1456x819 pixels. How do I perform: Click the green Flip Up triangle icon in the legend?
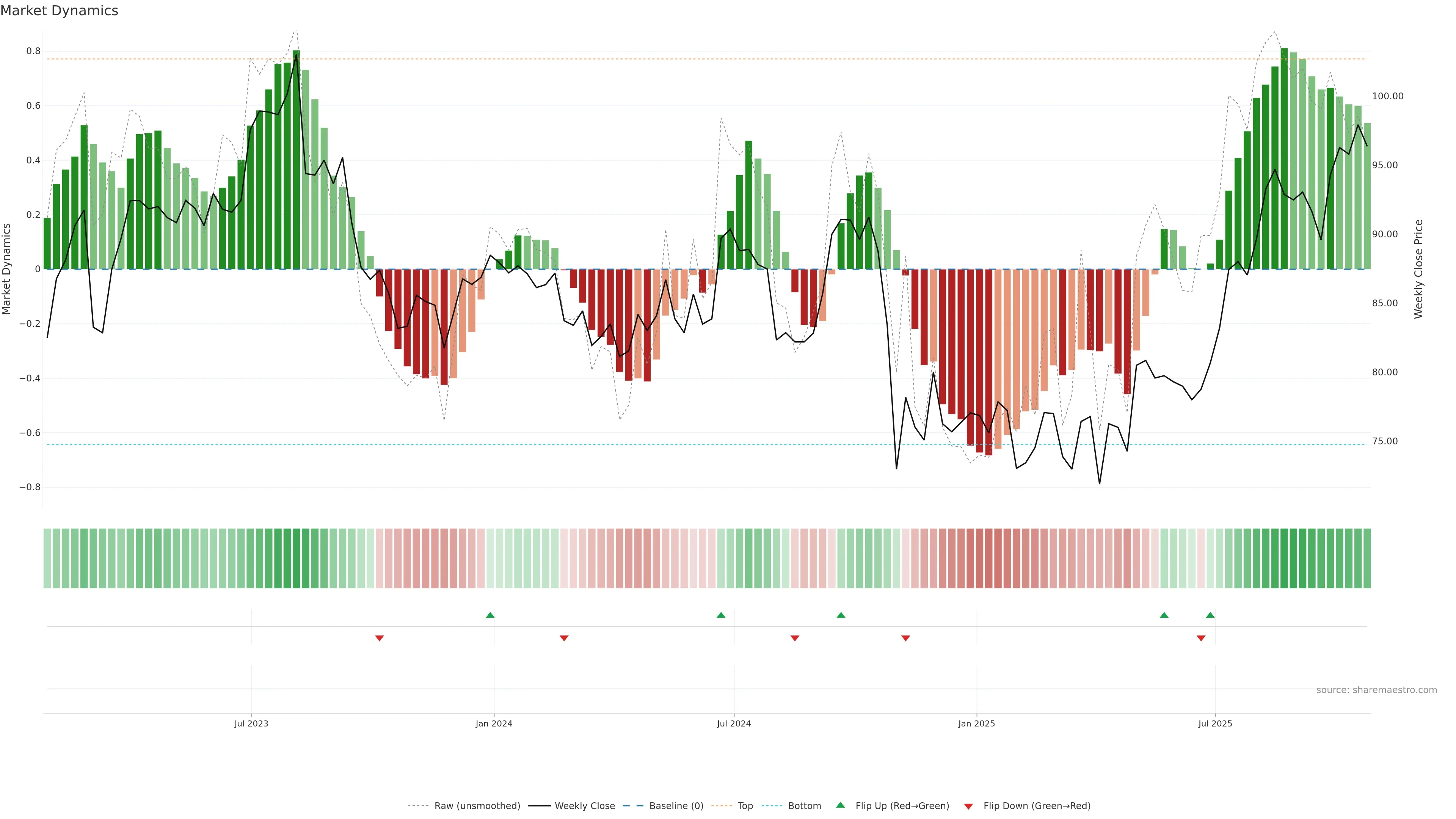coord(841,805)
